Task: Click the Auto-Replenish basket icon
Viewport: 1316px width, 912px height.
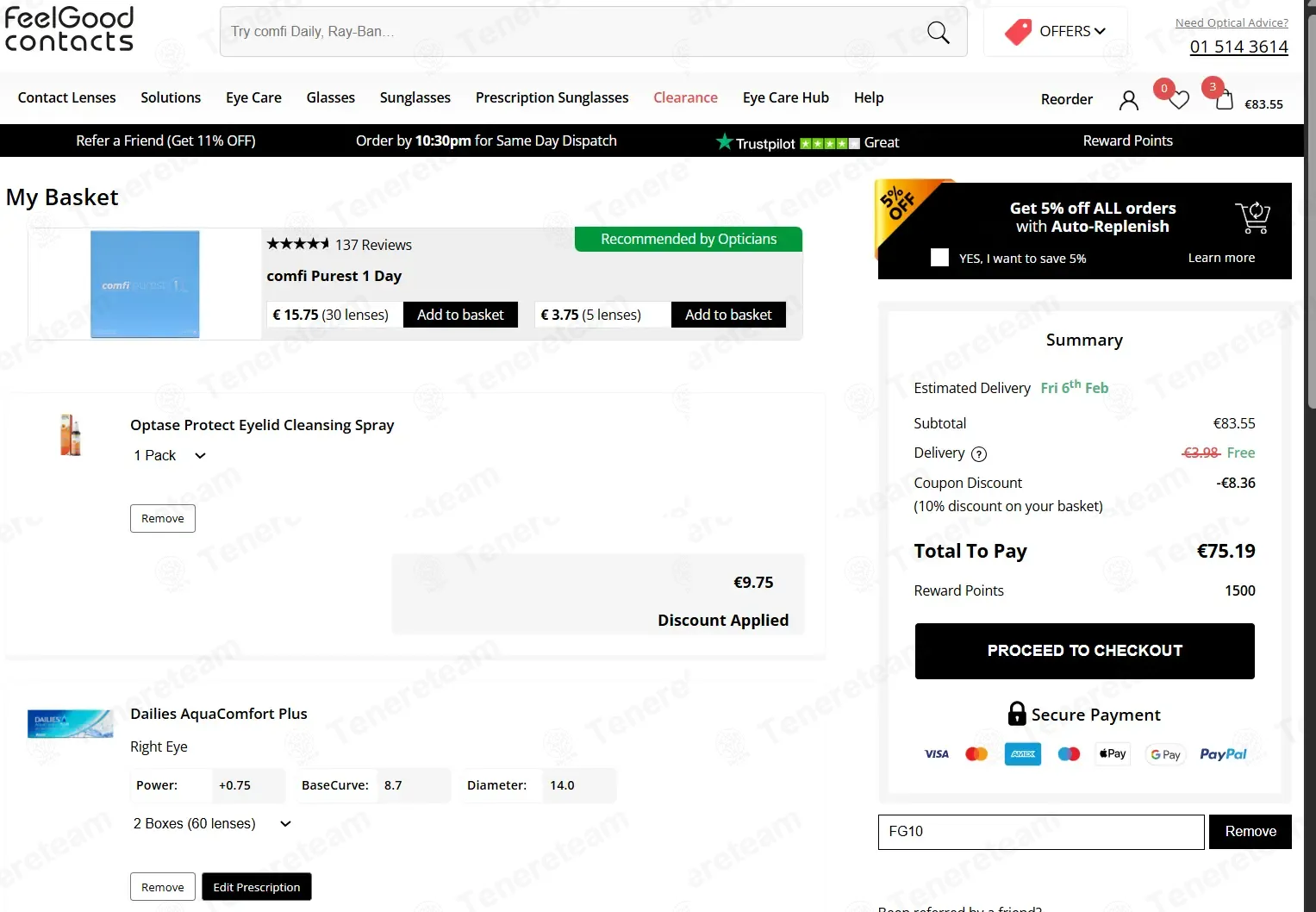Action: pos(1253,217)
